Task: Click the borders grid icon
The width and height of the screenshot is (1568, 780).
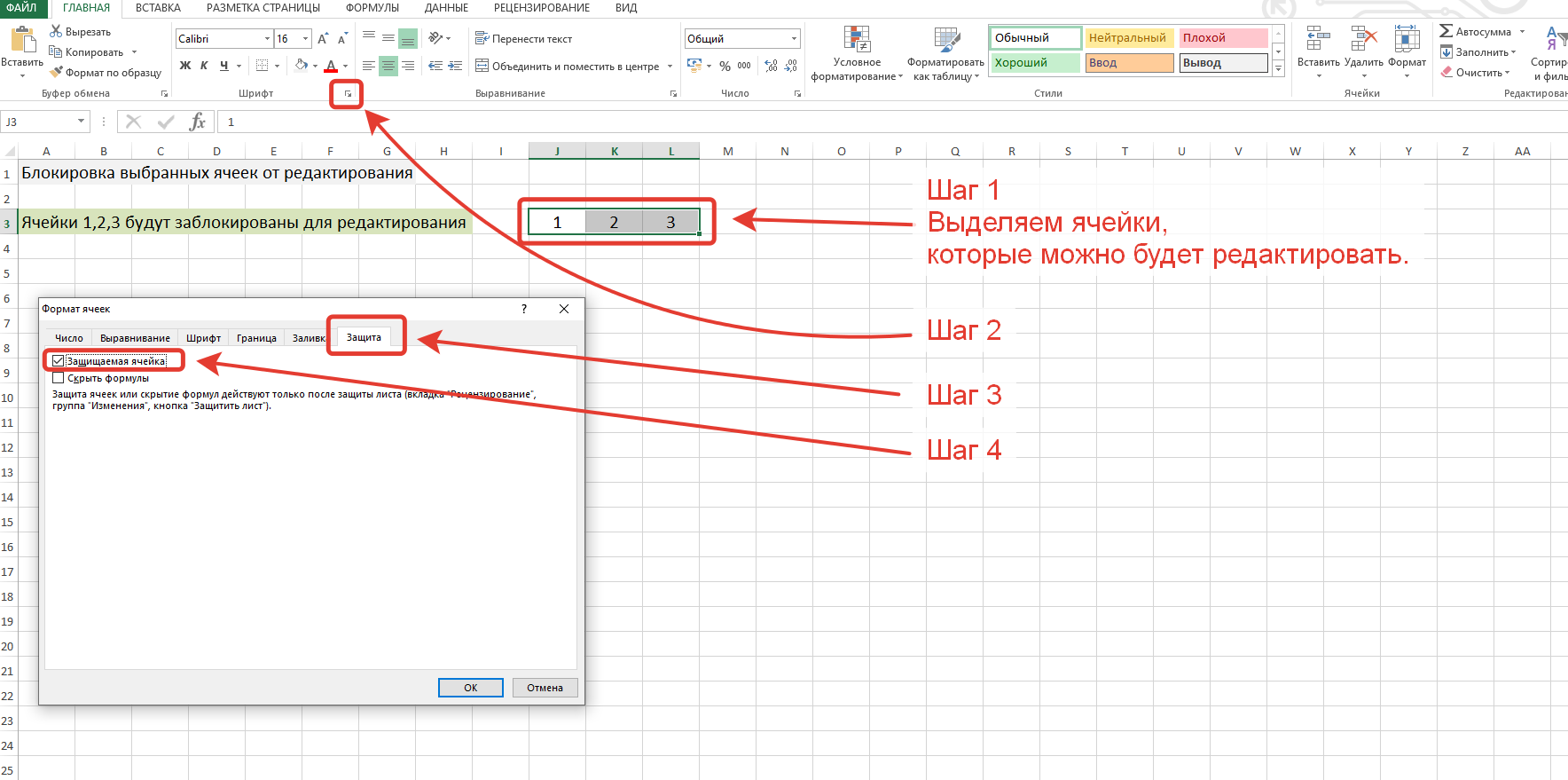Action: click(262, 66)
